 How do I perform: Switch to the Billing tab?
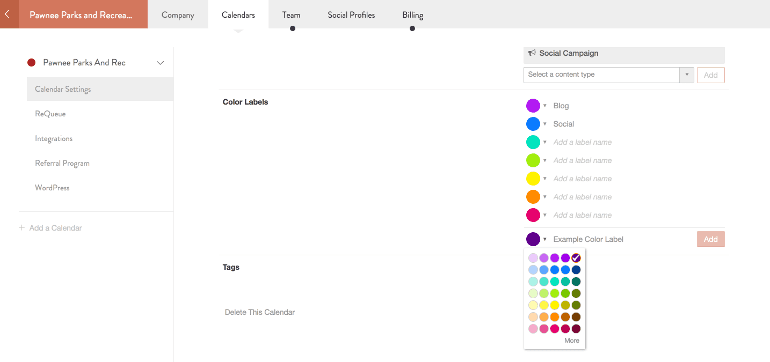click(412, 15)
